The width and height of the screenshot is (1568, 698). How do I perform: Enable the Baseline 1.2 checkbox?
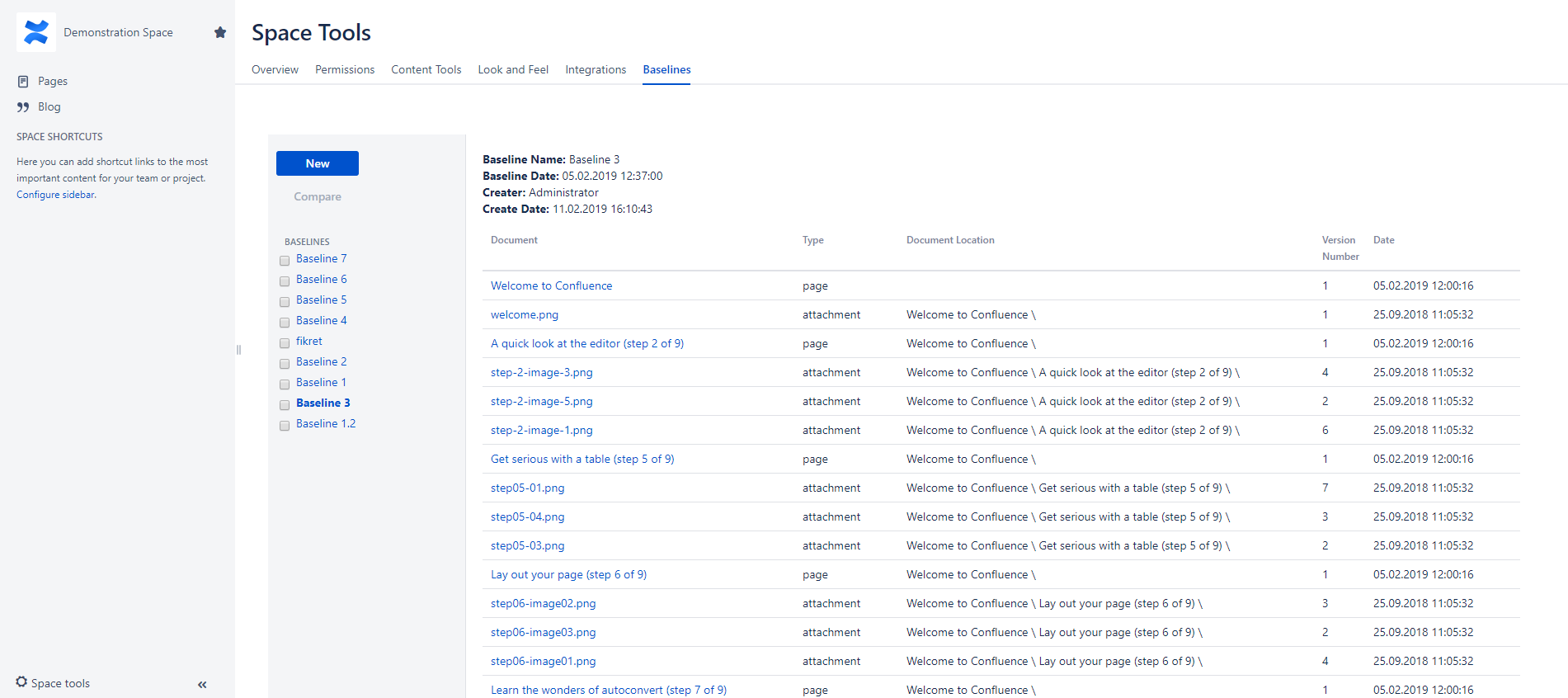[285, 425]
